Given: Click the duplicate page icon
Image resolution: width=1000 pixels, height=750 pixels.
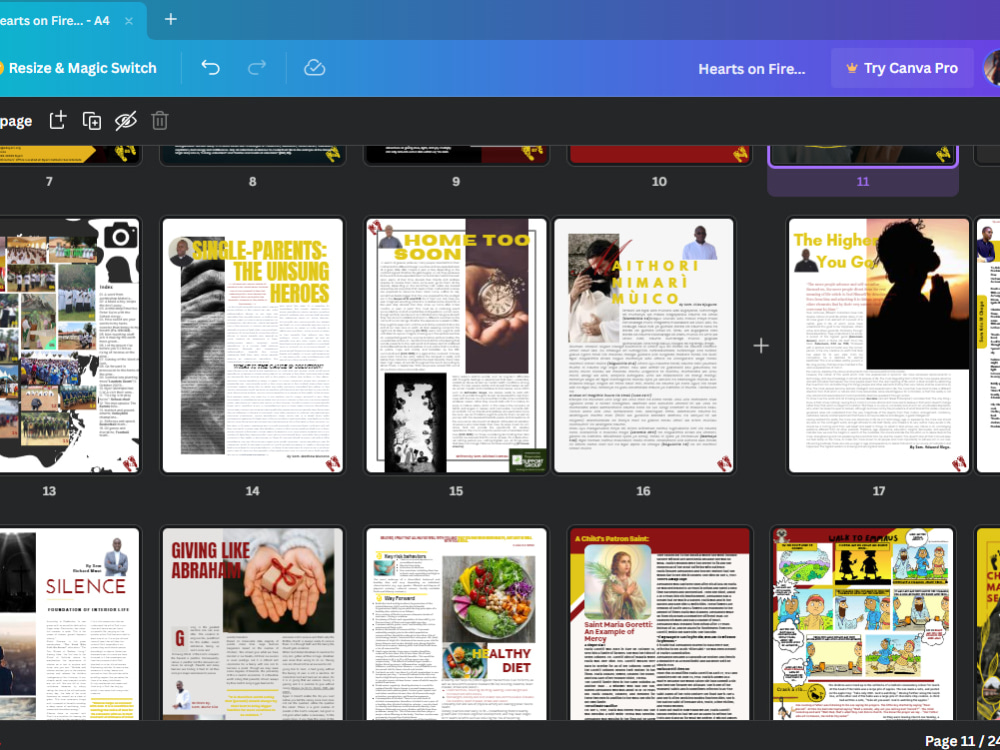Looking at the screenshot, I should 91,120.
